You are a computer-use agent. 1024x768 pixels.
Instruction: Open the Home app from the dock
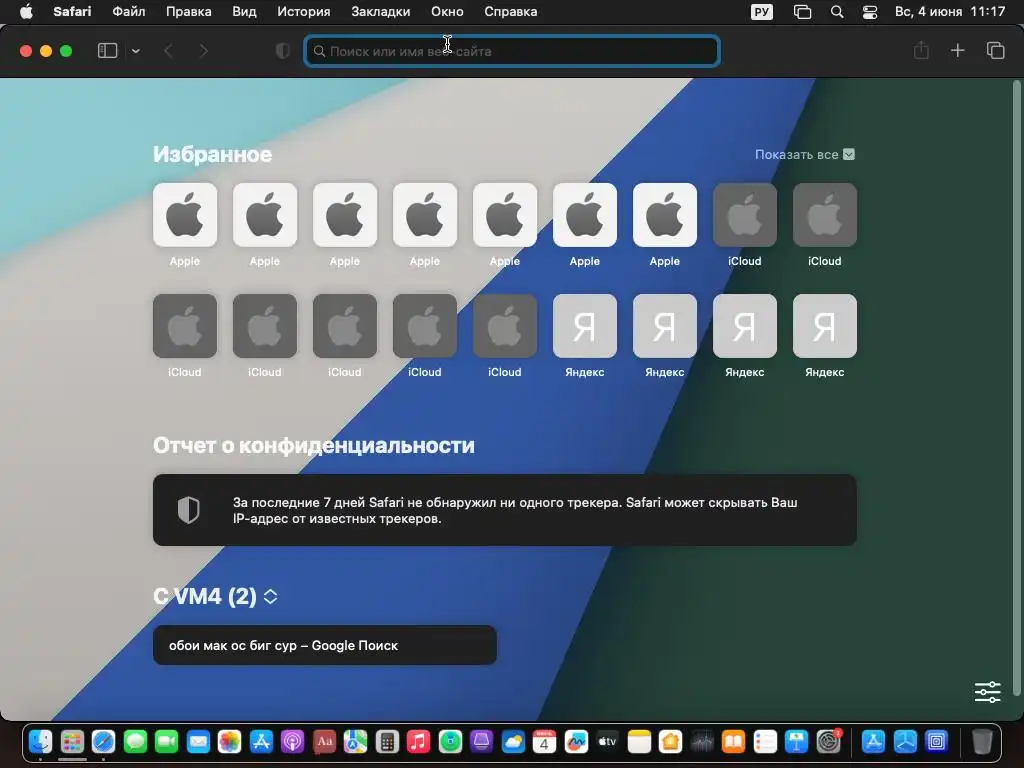tap(671, 742)
